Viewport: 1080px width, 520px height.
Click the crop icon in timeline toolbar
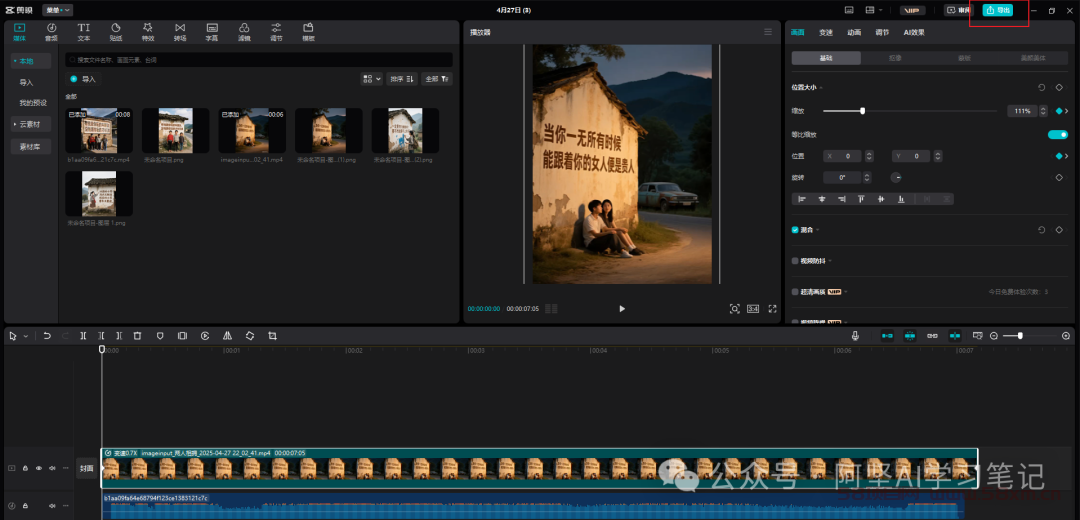pos(272,335)
